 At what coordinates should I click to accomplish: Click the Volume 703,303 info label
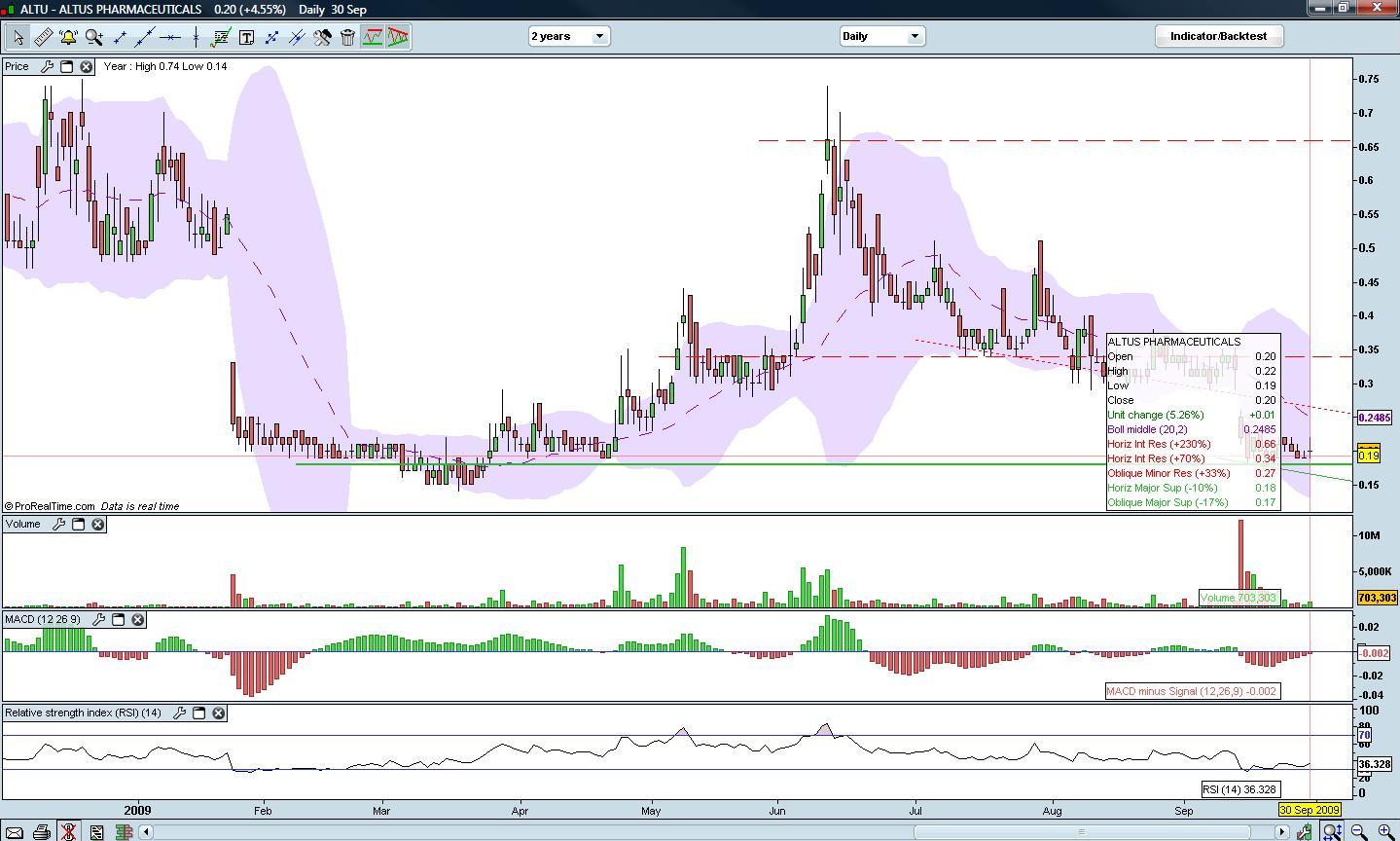pyautogui.click(x=1238, y=598)
